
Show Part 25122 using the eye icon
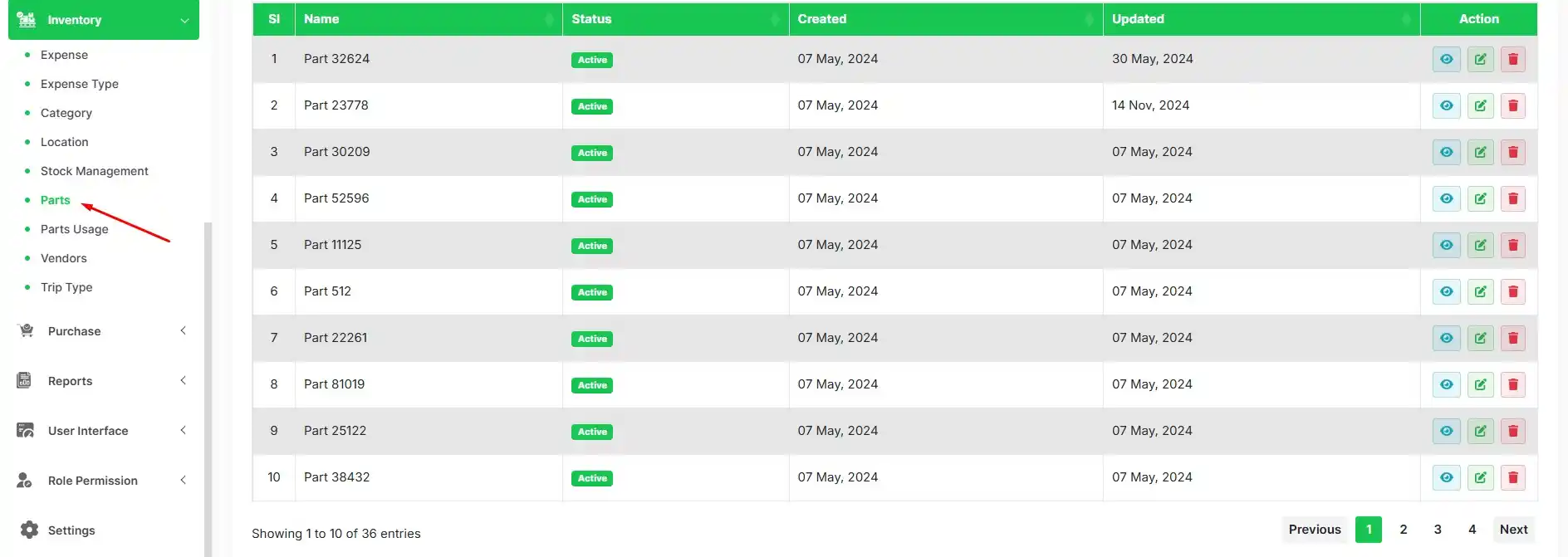[1446, 431]
